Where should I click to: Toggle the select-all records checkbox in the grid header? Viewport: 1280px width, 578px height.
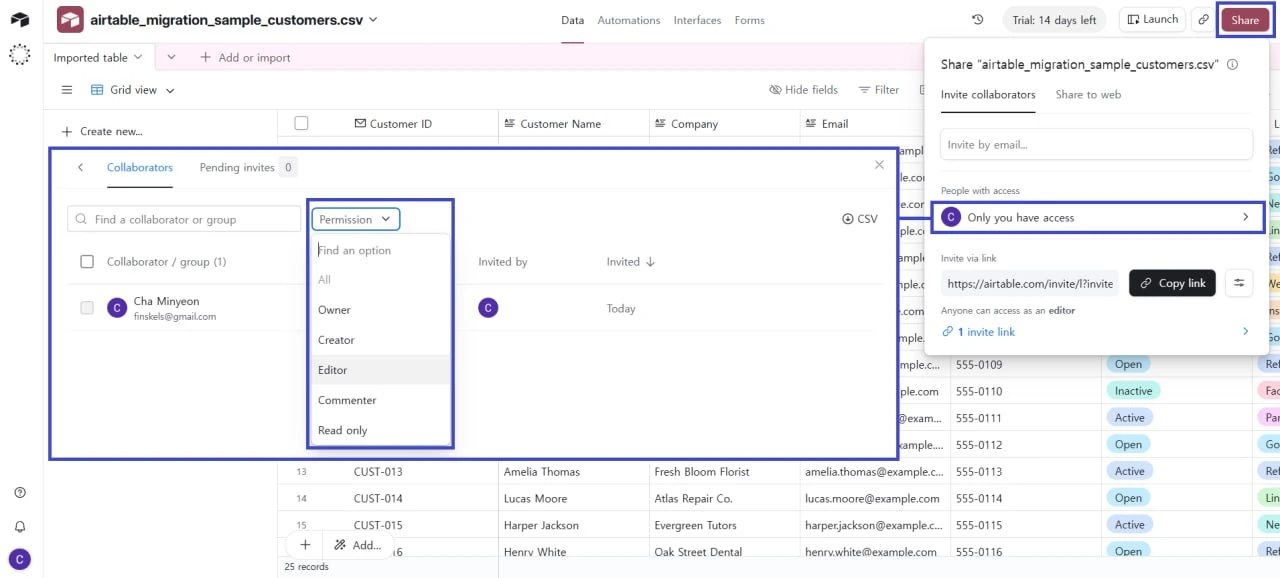coord(301,123)
